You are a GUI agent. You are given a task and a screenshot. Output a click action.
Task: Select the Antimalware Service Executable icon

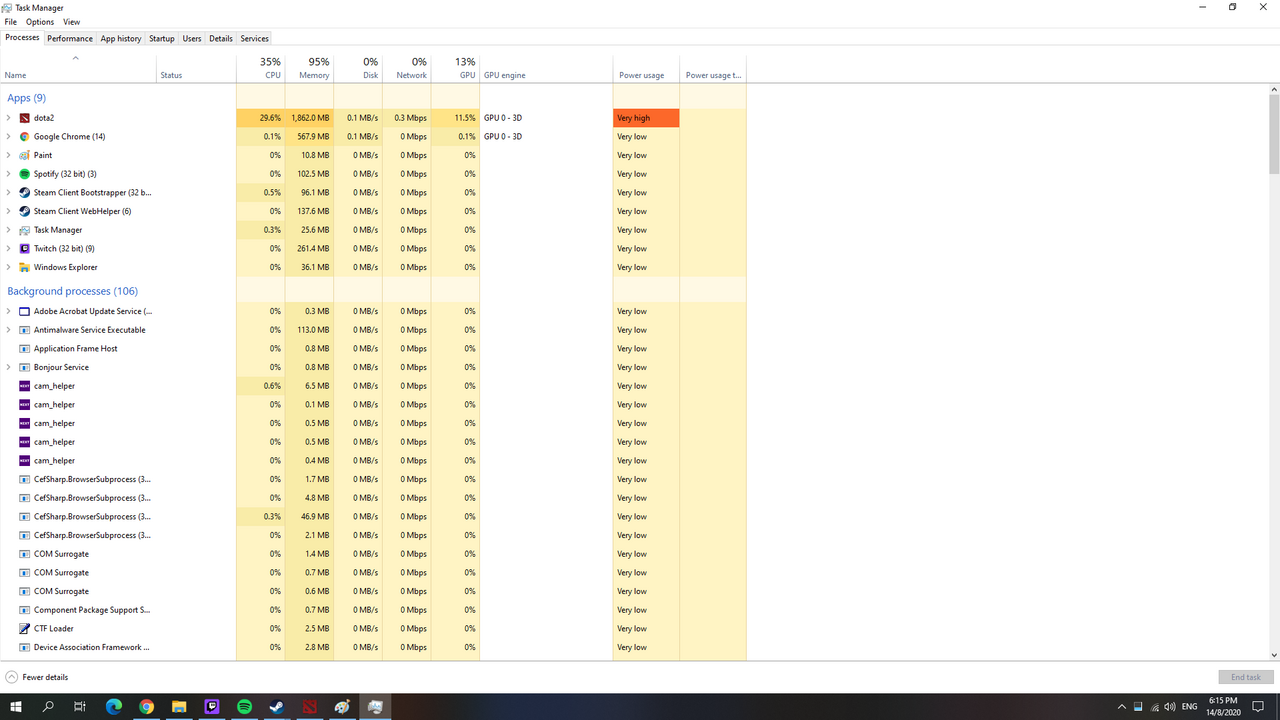click(25, 330)
